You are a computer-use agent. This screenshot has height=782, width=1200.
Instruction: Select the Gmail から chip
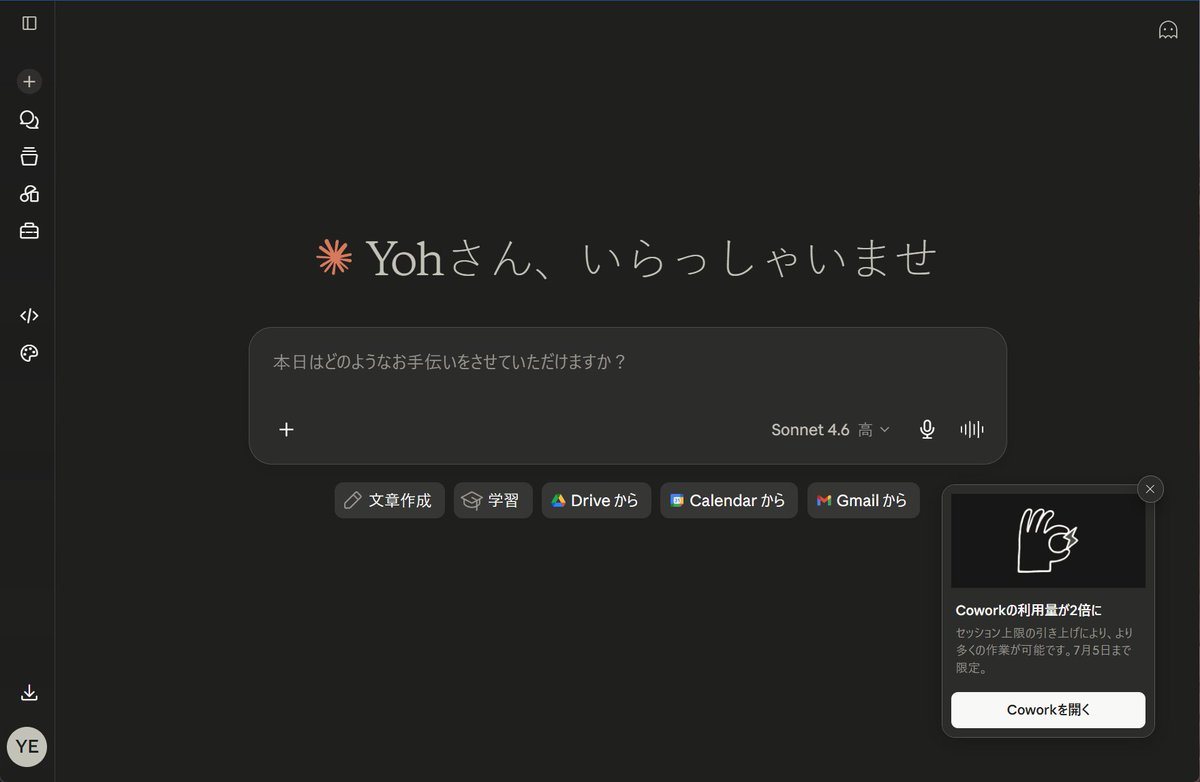coord(863,500)
